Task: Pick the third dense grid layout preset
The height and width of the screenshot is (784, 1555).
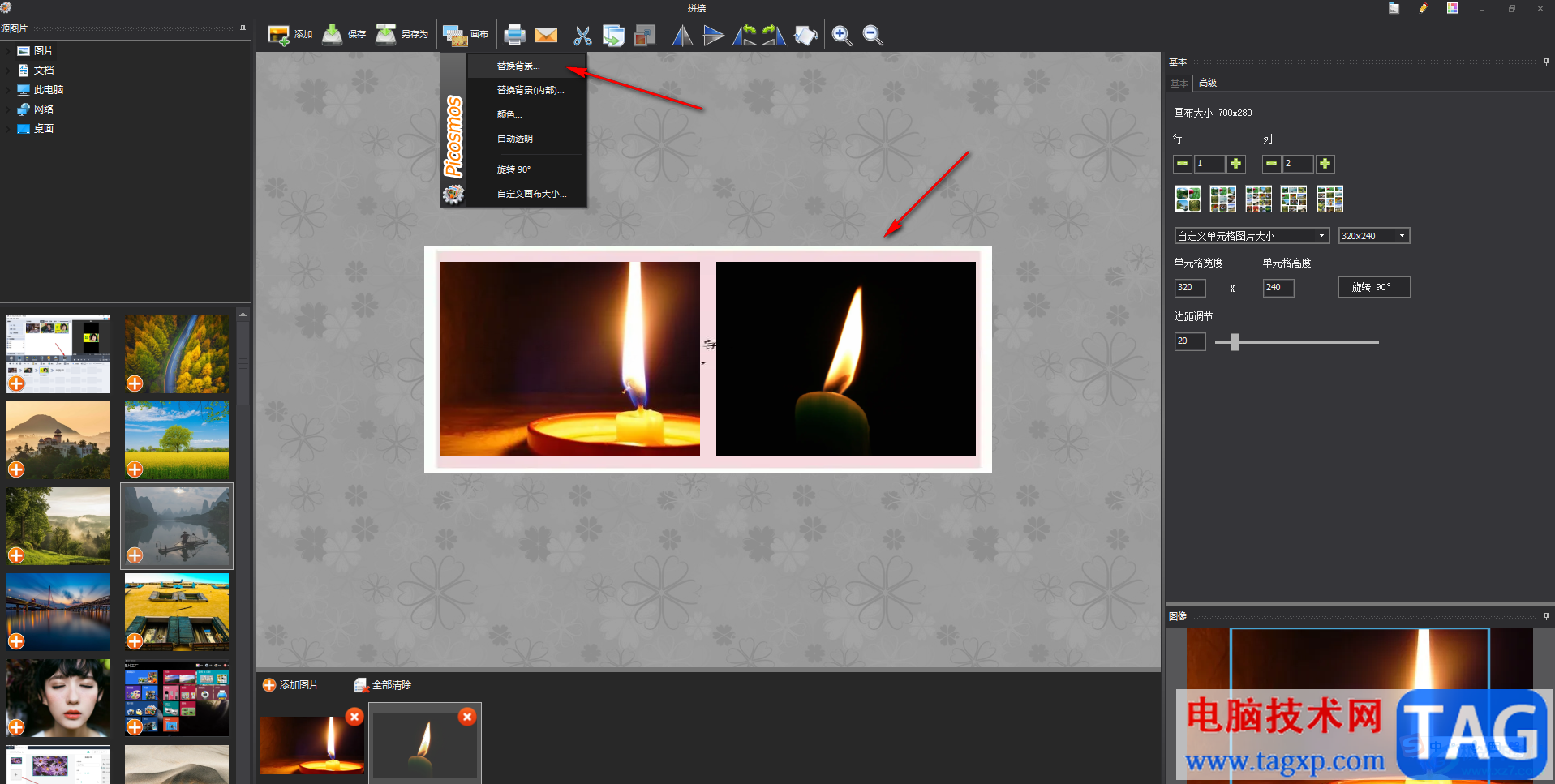Action: click(x=1259, y=199)
